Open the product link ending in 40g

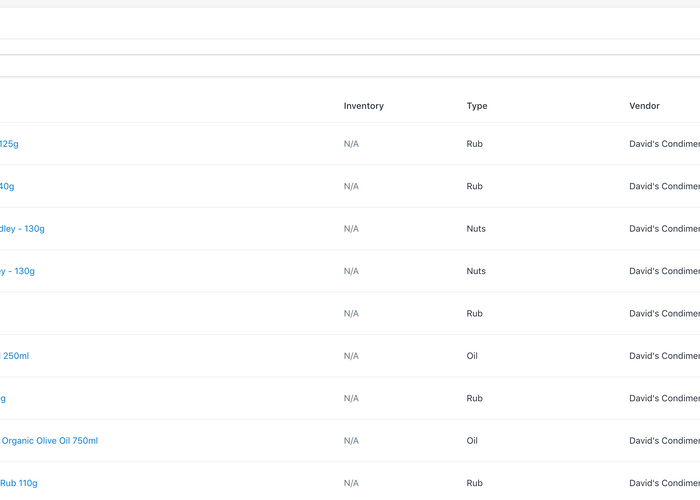7,186
